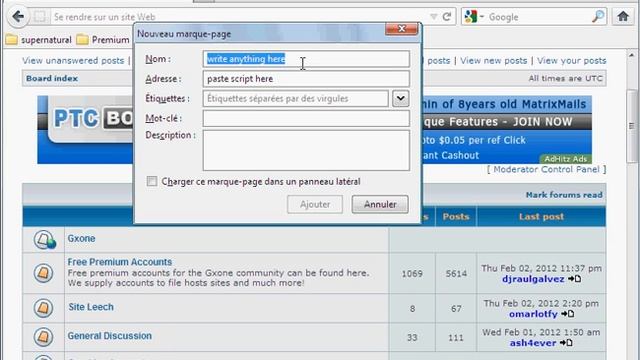Open the Moderator Control Panel link
The width and height of the screenshot is (640, 360).
coord(546,169)
